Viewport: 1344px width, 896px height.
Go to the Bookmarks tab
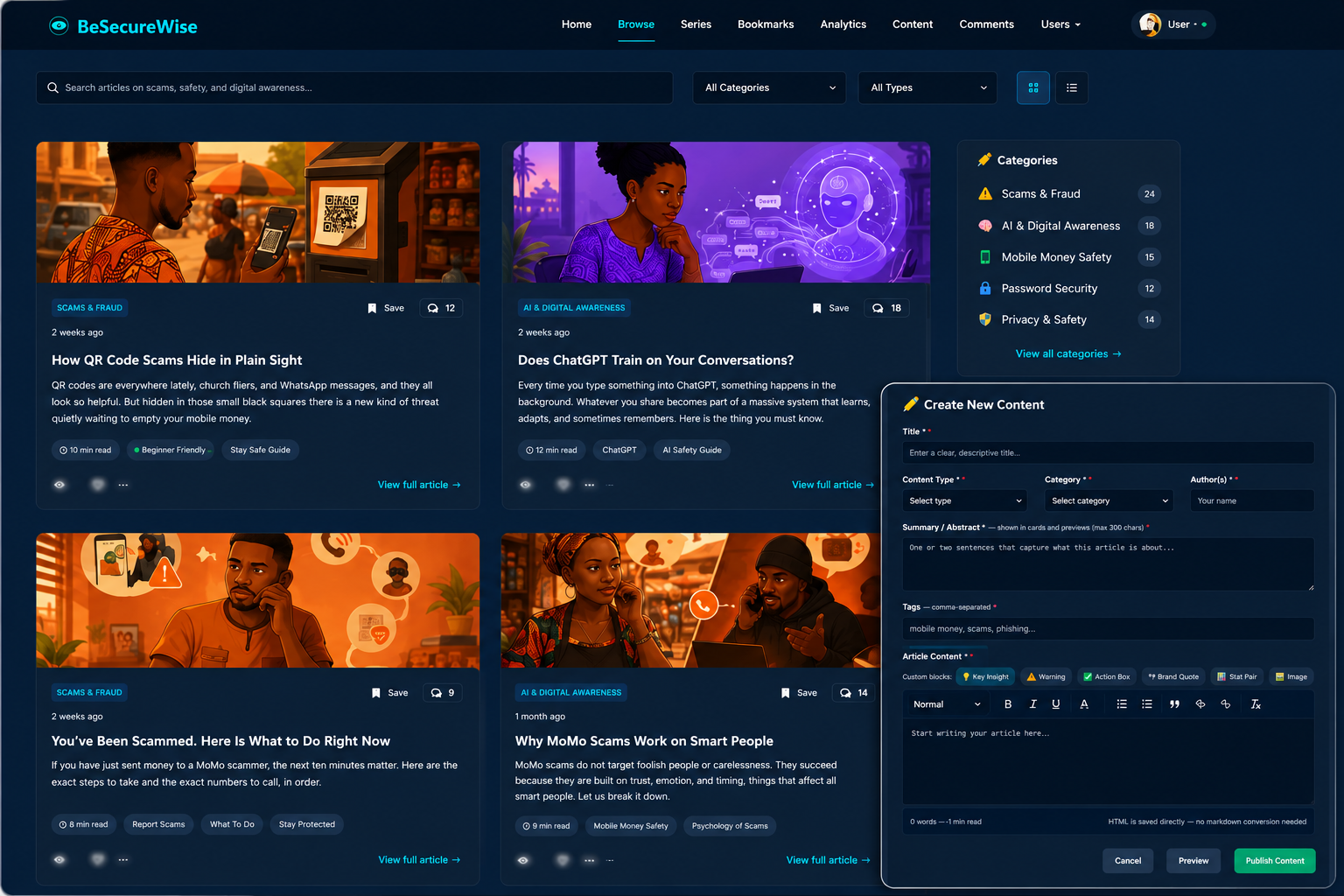click(x=766, y=24)
